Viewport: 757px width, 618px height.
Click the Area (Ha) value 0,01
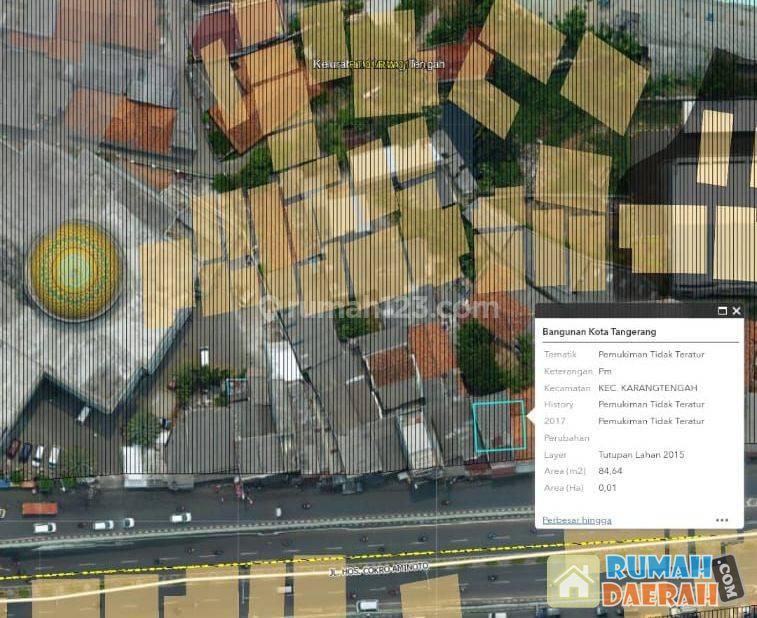pyautogui.click(x=607, y=487)
